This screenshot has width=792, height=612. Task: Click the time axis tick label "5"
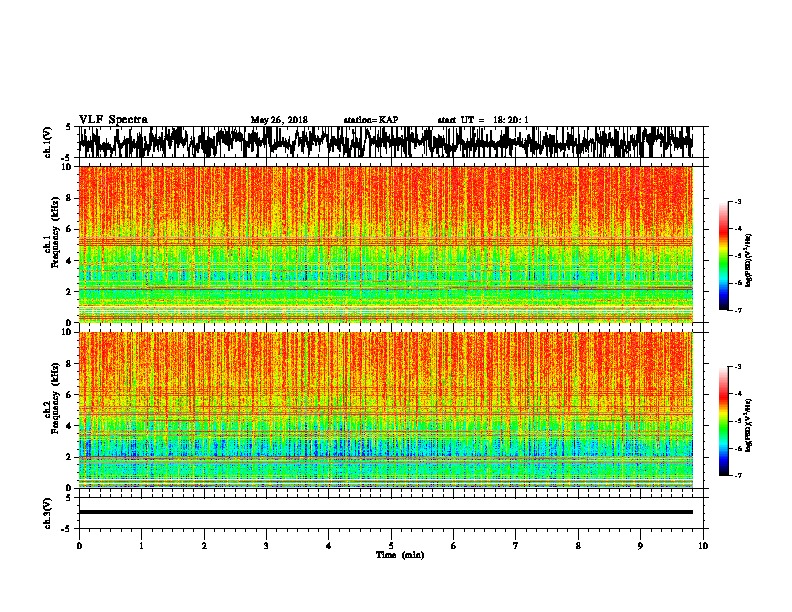point(391,546)
